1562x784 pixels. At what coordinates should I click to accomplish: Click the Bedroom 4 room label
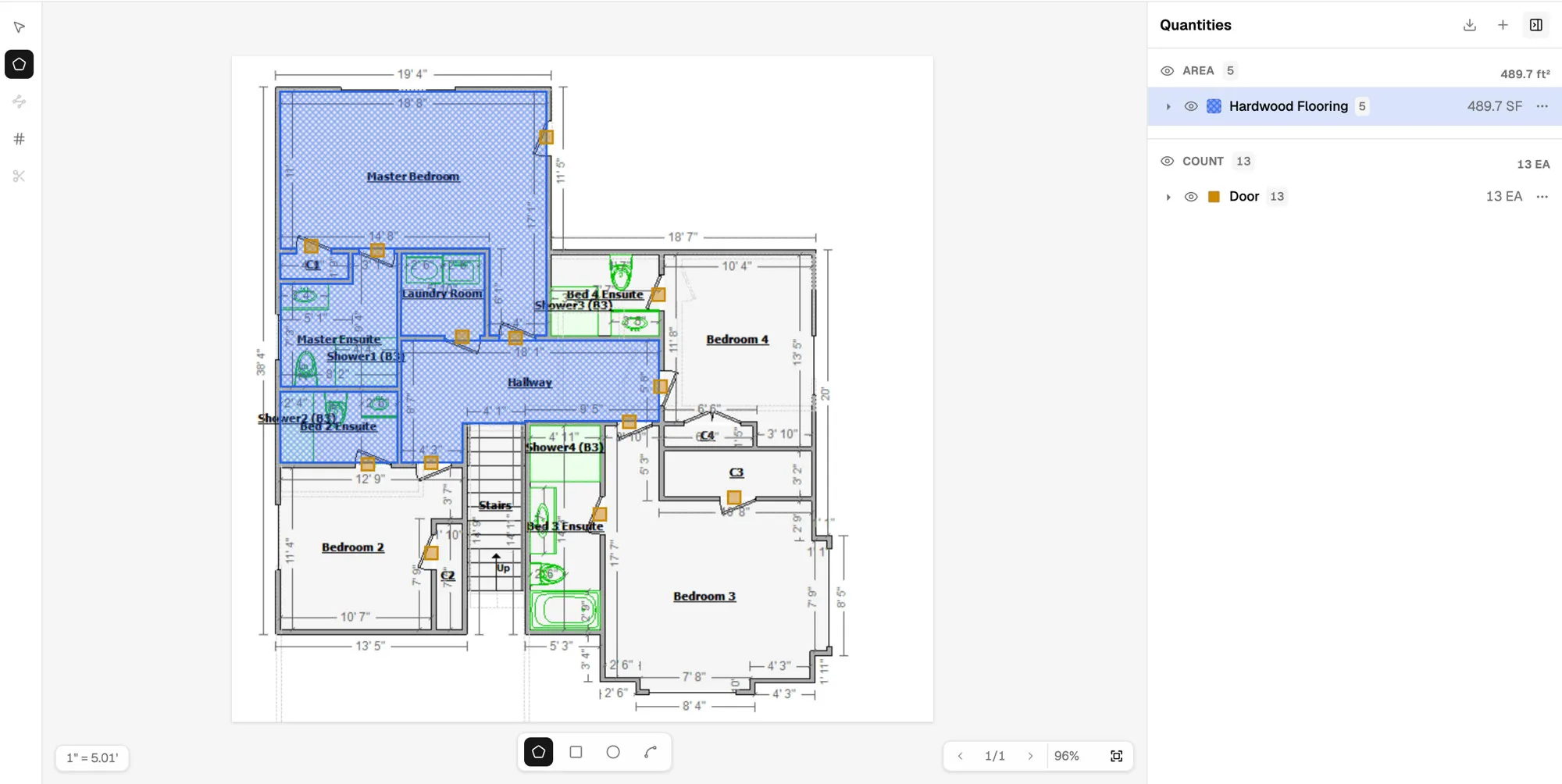(x=737, y=339)
